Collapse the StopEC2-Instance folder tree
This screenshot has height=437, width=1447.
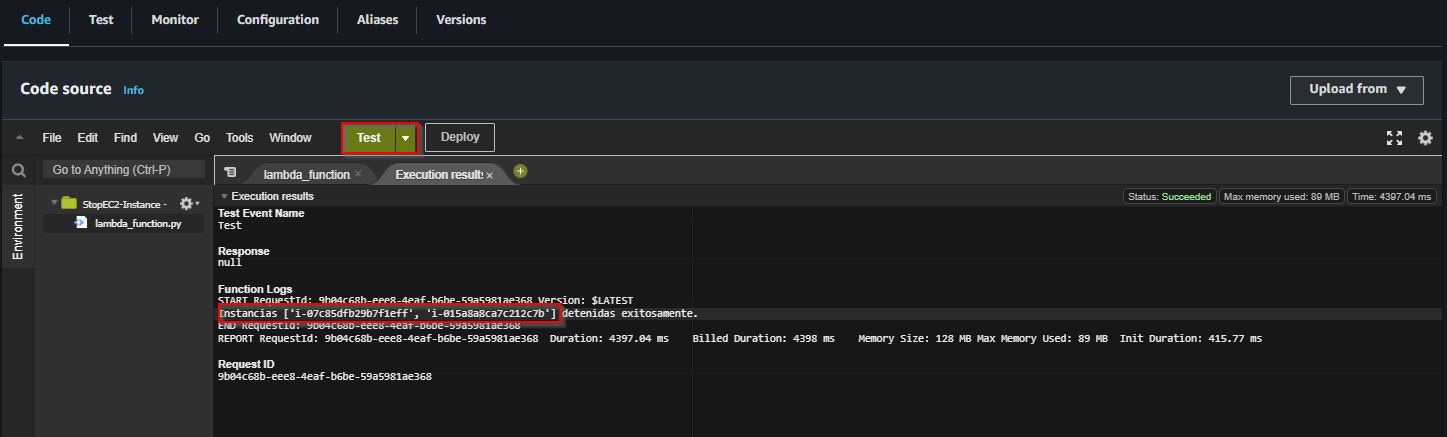click(52, 203)
